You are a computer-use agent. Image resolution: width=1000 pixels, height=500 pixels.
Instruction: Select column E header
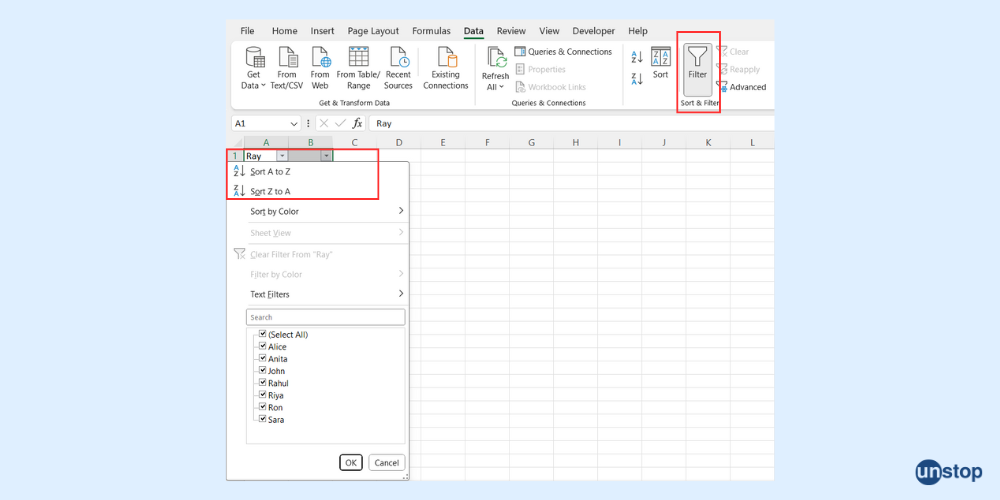coord(443,142)
